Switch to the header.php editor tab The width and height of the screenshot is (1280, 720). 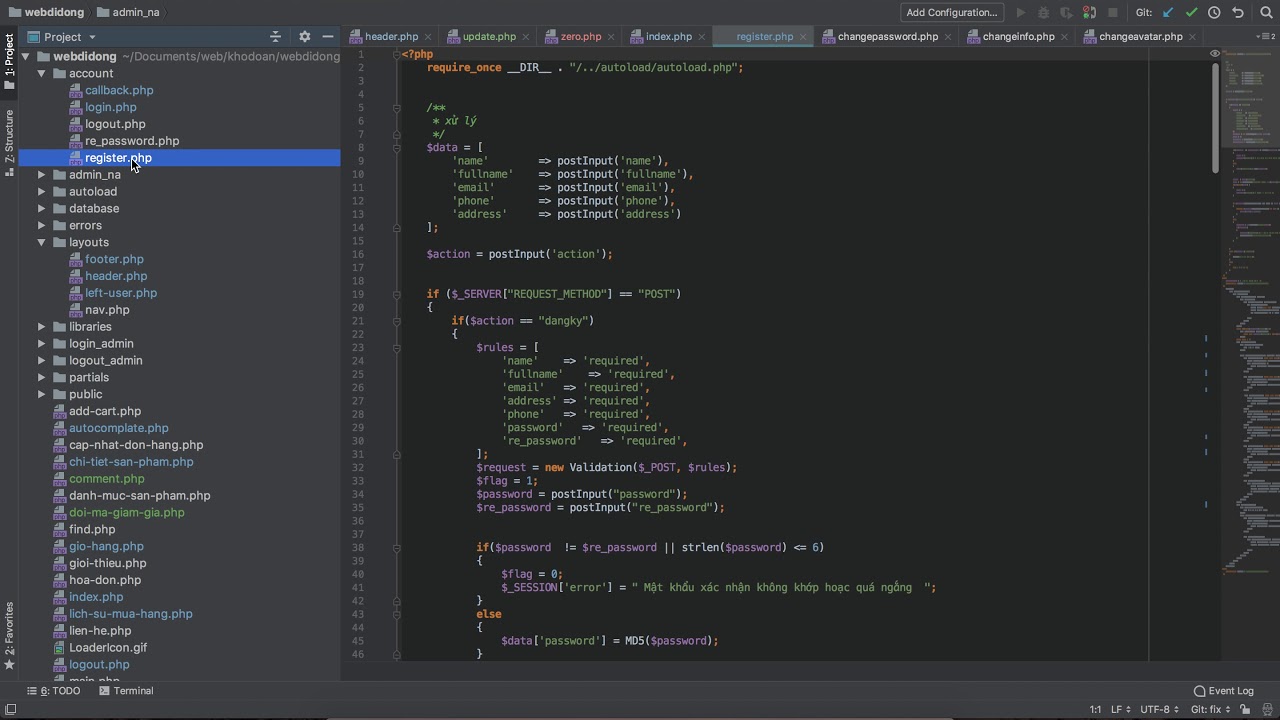(391, 37)
